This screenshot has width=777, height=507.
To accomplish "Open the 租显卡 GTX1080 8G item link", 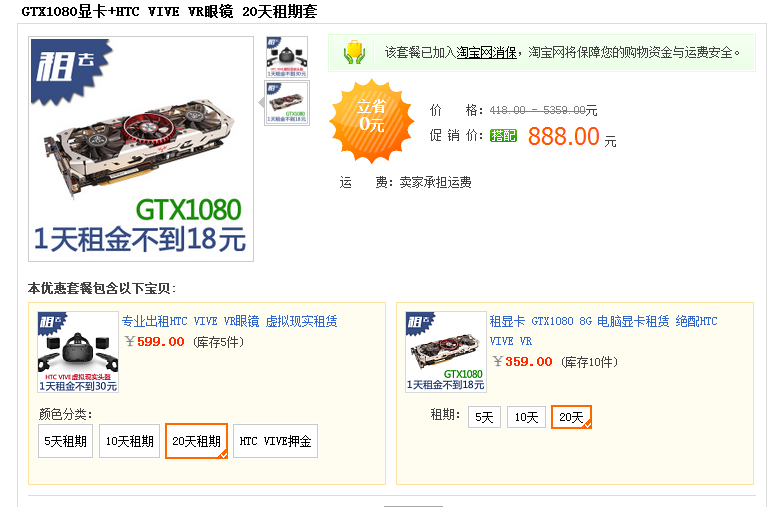I will pyautogui.click(x=603, y=331).
